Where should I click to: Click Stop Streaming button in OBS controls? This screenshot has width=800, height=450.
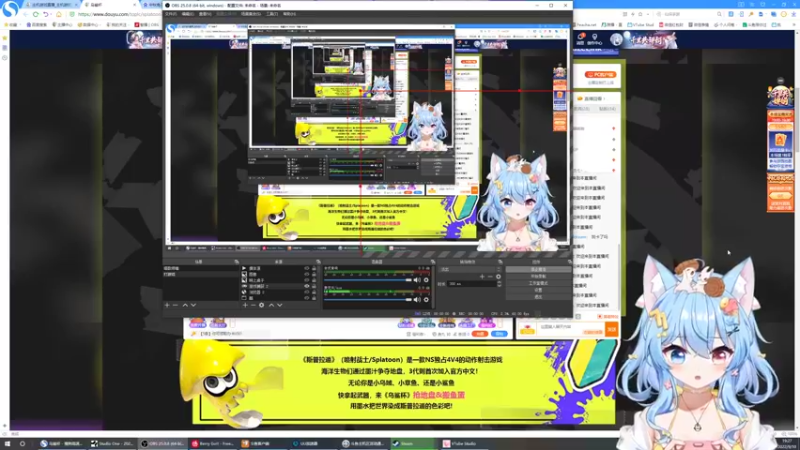(x=538, y=269)
